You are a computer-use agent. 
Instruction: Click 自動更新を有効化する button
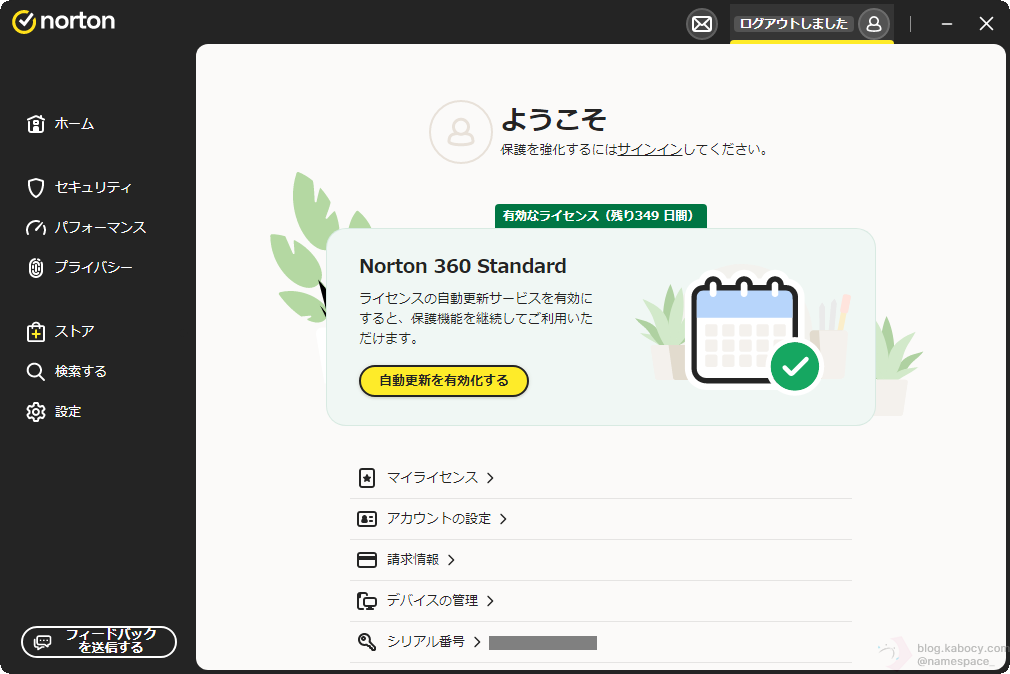[x=443, y=381]
